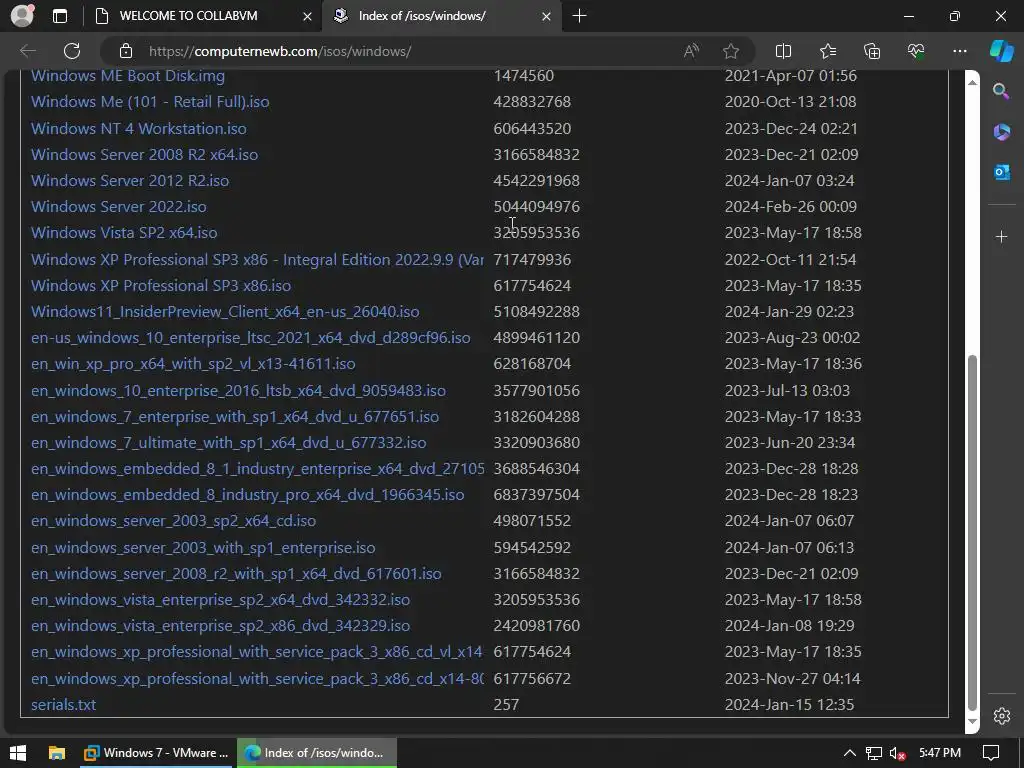Show hidden system tray icons
1024x768 pixels.
850,753
